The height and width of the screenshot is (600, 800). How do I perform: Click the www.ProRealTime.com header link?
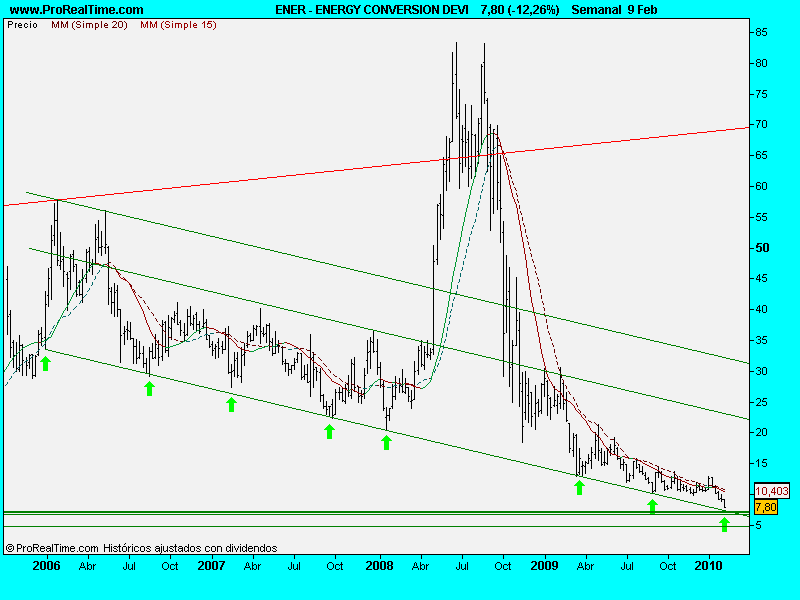click(76, 10)
